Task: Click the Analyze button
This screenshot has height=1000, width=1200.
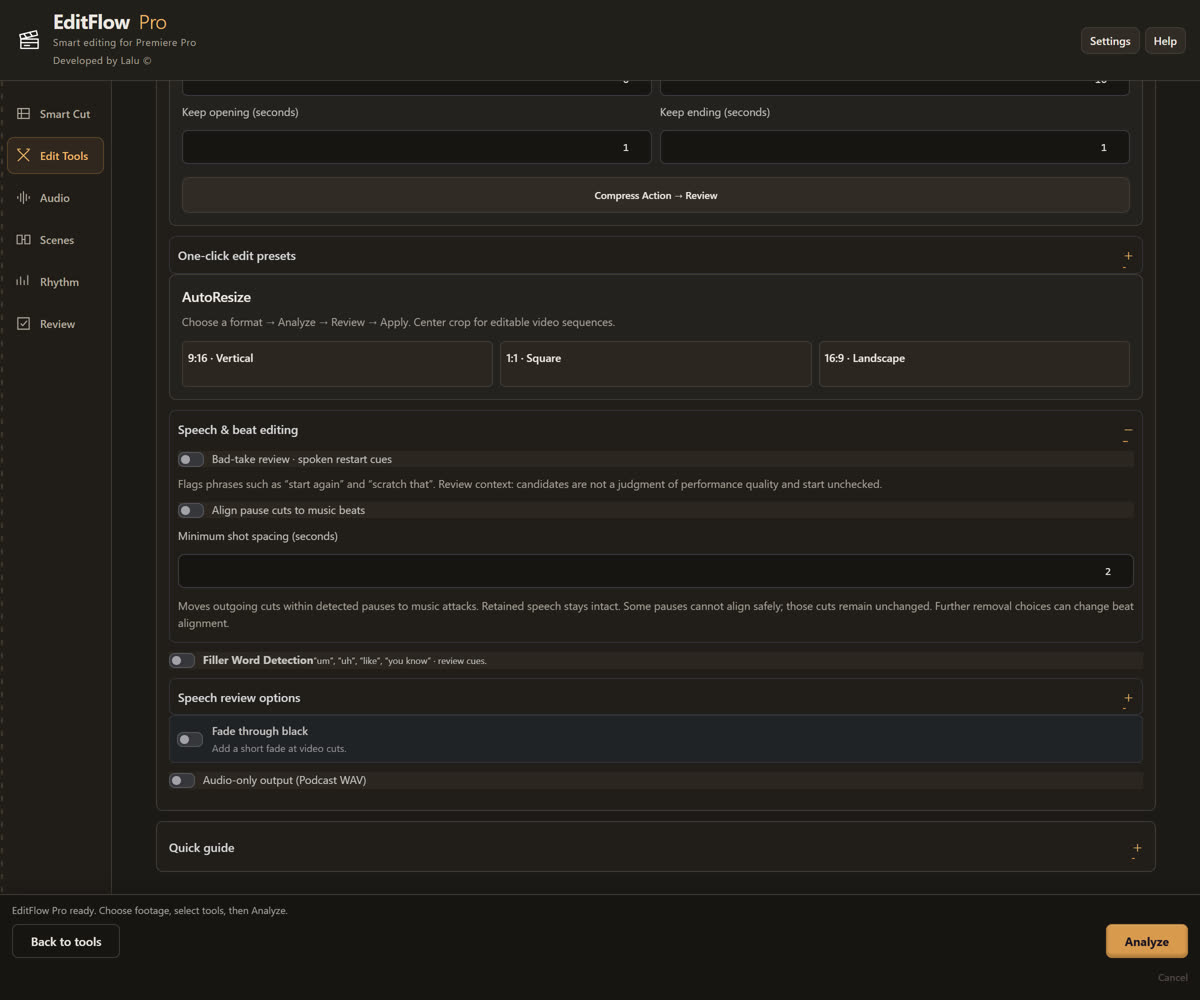Action: [x=1147, y=941]
